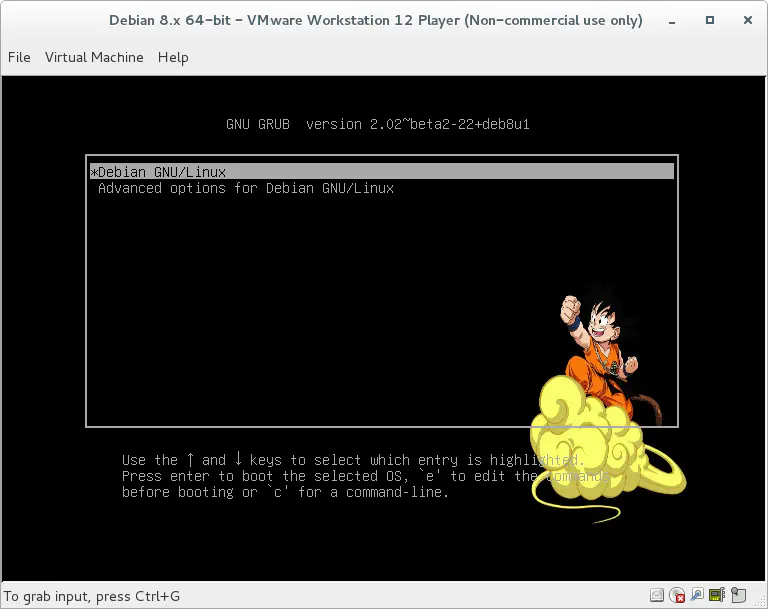The image size is (768, 609).
Task: Open the Help menu
Action: (173, 57)
